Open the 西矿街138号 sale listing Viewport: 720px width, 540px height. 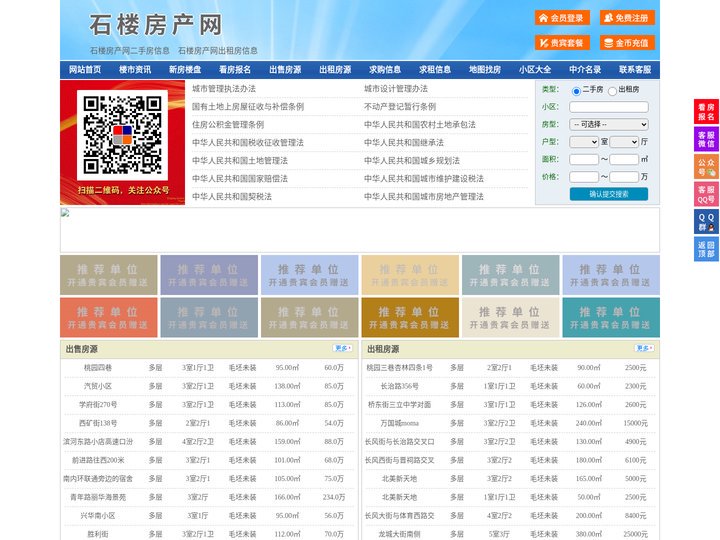coord(98,423)
